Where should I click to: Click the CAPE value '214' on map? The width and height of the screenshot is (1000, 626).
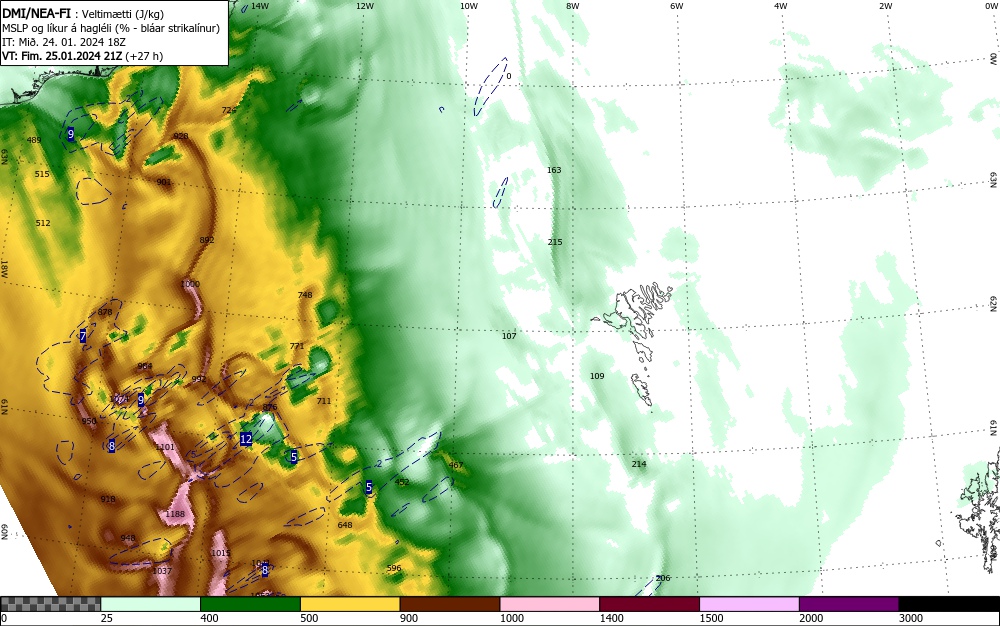(x=639, y=464)
